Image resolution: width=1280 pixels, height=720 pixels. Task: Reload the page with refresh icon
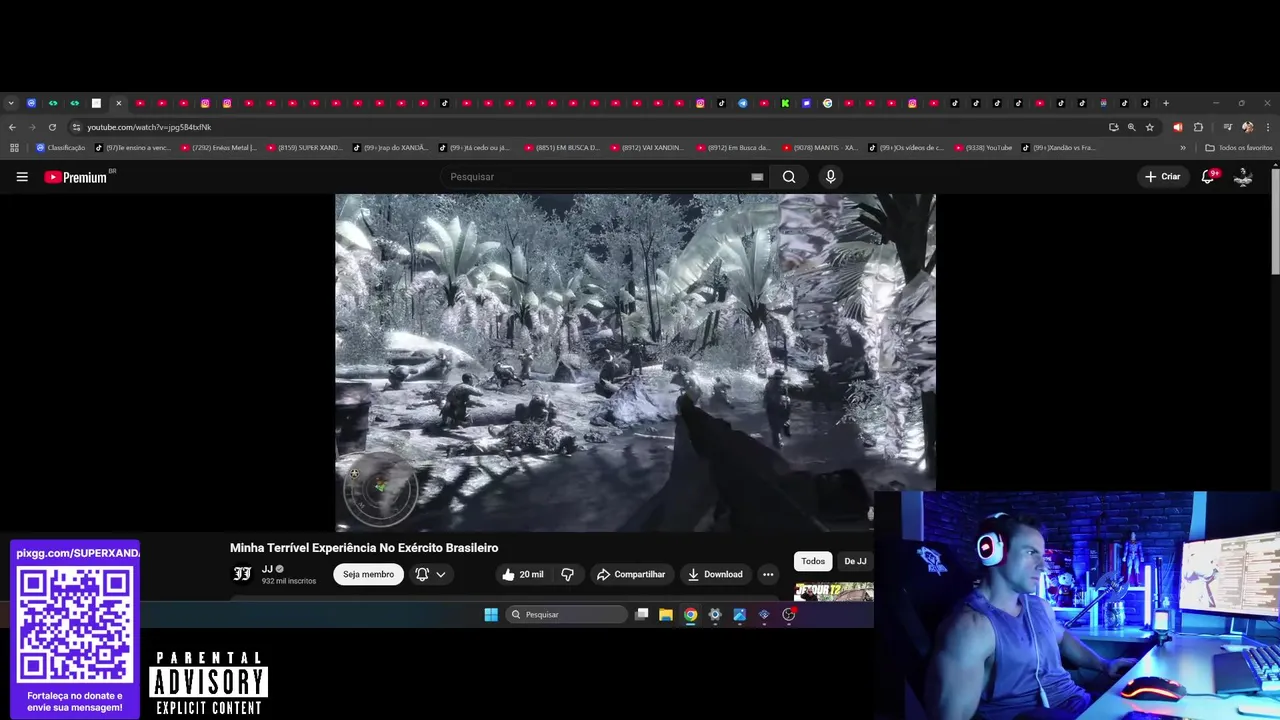point(52,127)
